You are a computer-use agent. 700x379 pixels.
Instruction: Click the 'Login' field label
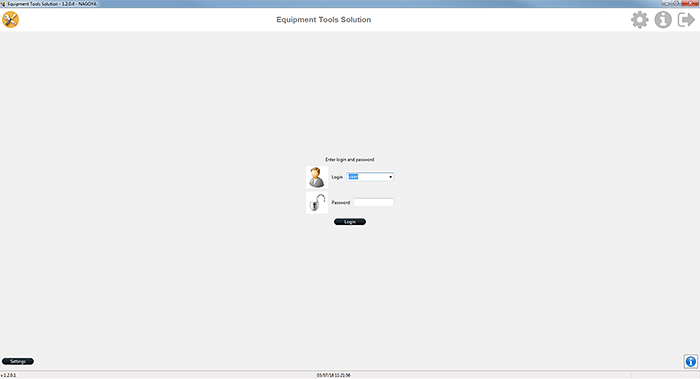tap(337, 177)
